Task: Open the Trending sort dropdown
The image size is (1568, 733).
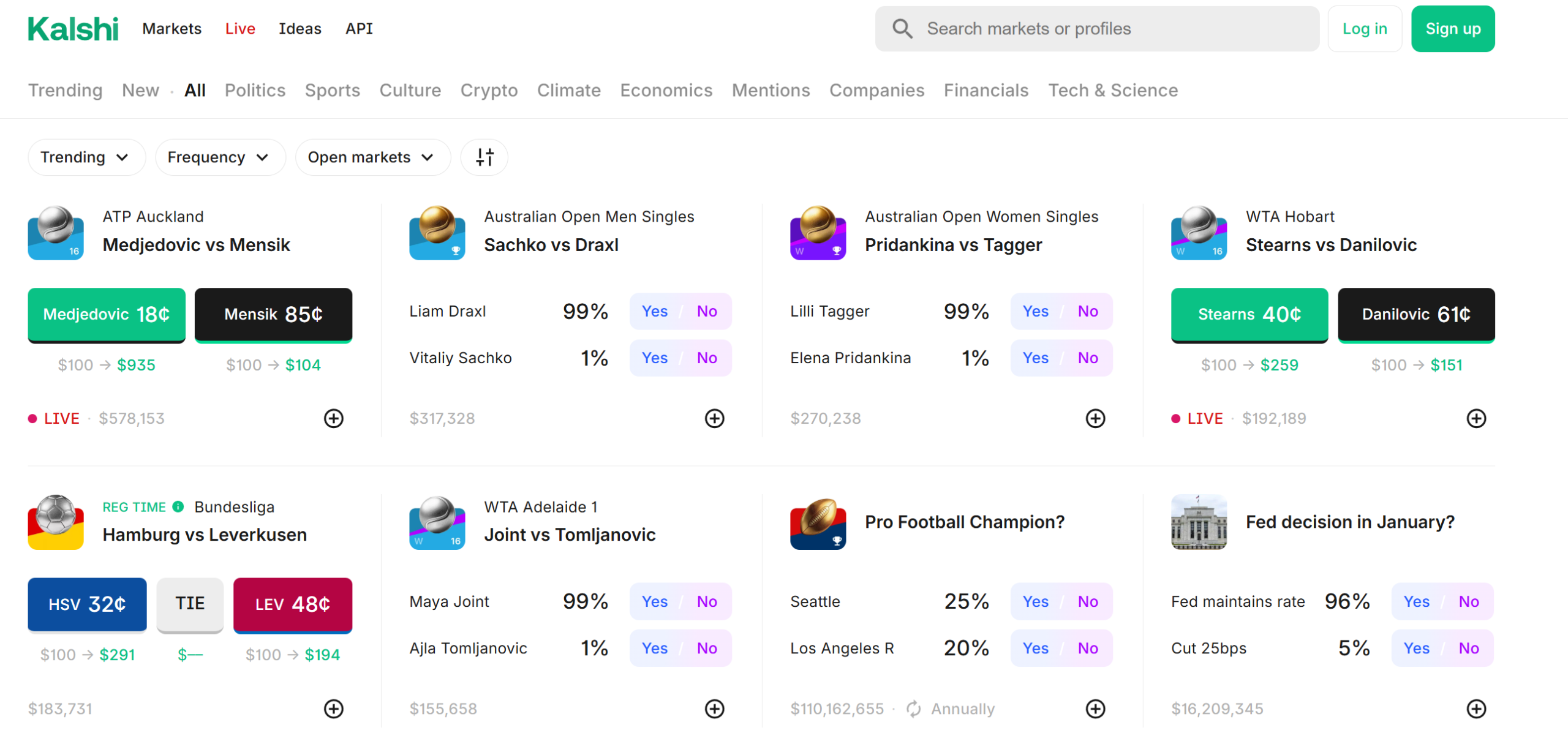Action: click(86, 157)
